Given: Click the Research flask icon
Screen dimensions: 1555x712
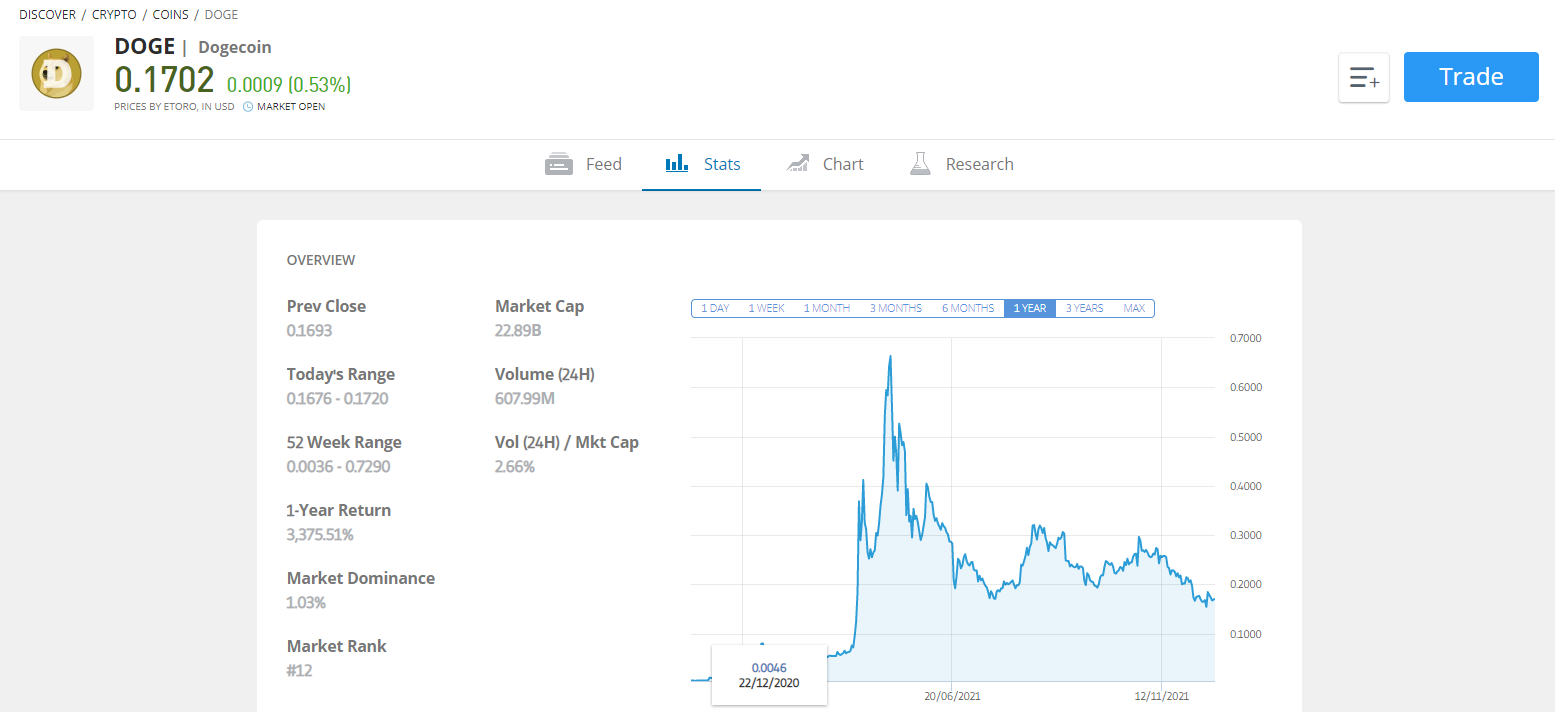Looking at the screenshot, I should coord(920,164).
